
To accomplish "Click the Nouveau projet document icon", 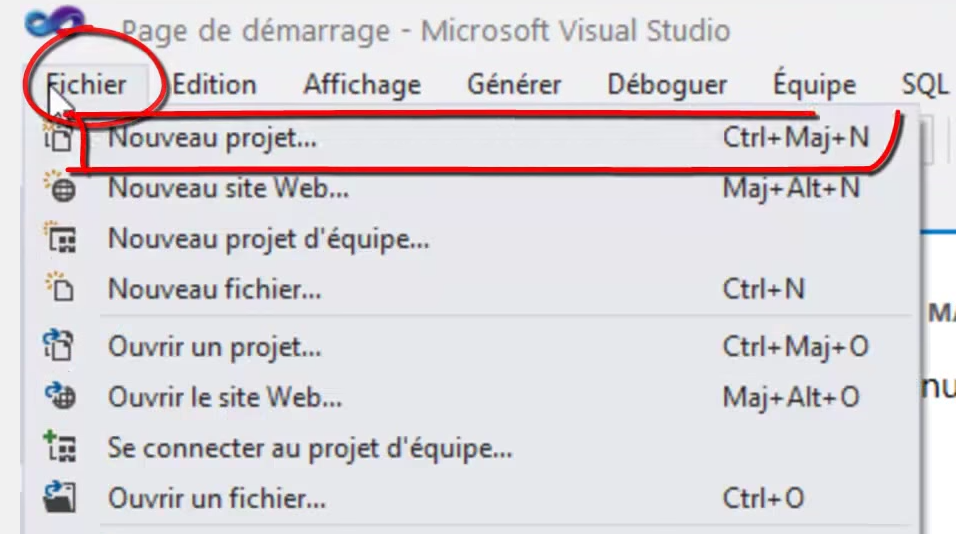I will 59,138.
